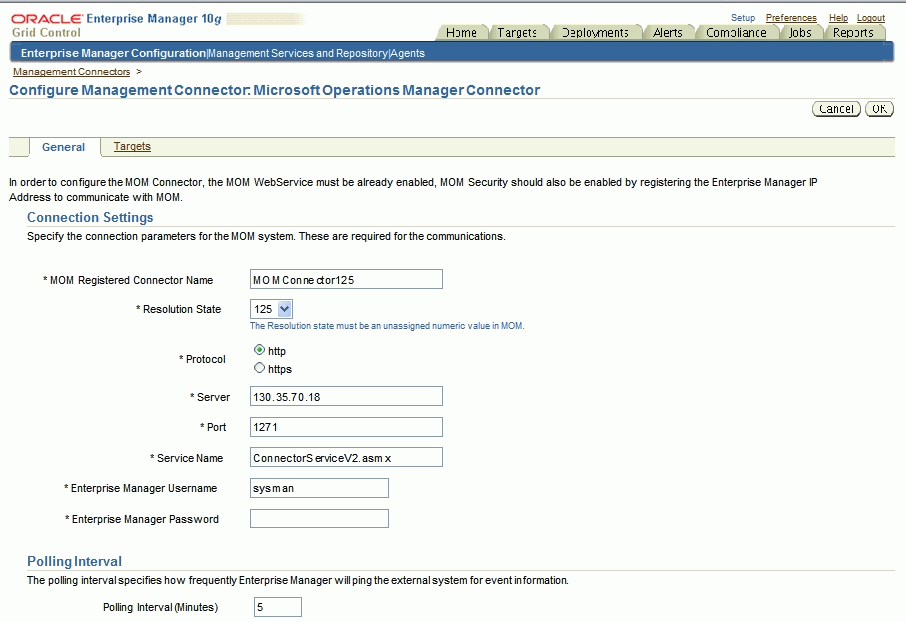Follow the Management Connectors breadcrumb link
Viewport: 906px width, 622px height.
coord(72,72)
